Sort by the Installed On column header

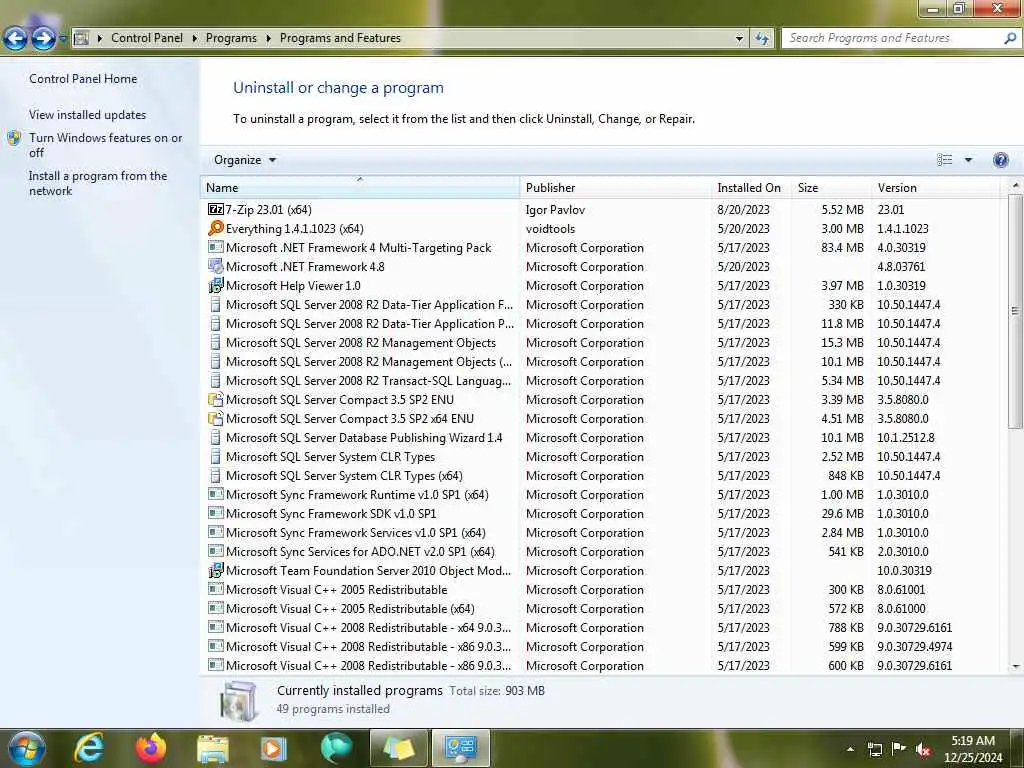[x=751, y=187]
